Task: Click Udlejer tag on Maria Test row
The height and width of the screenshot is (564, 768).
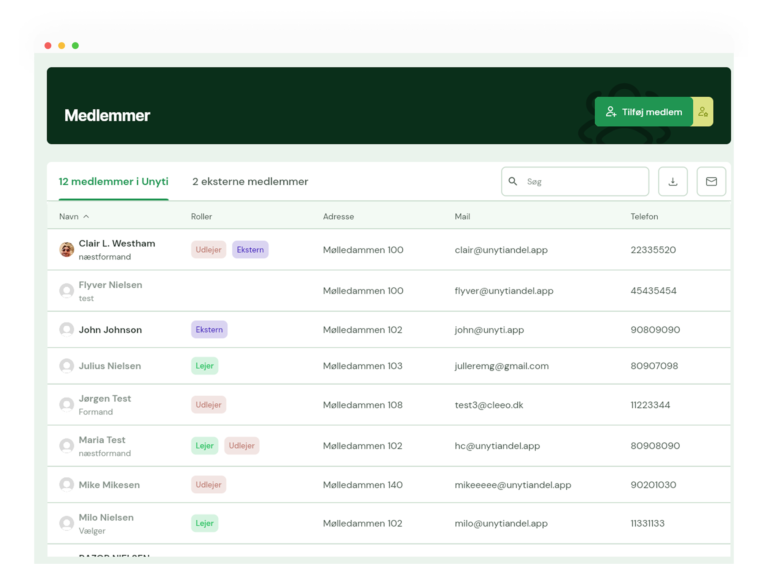Action: click(241, 446)
